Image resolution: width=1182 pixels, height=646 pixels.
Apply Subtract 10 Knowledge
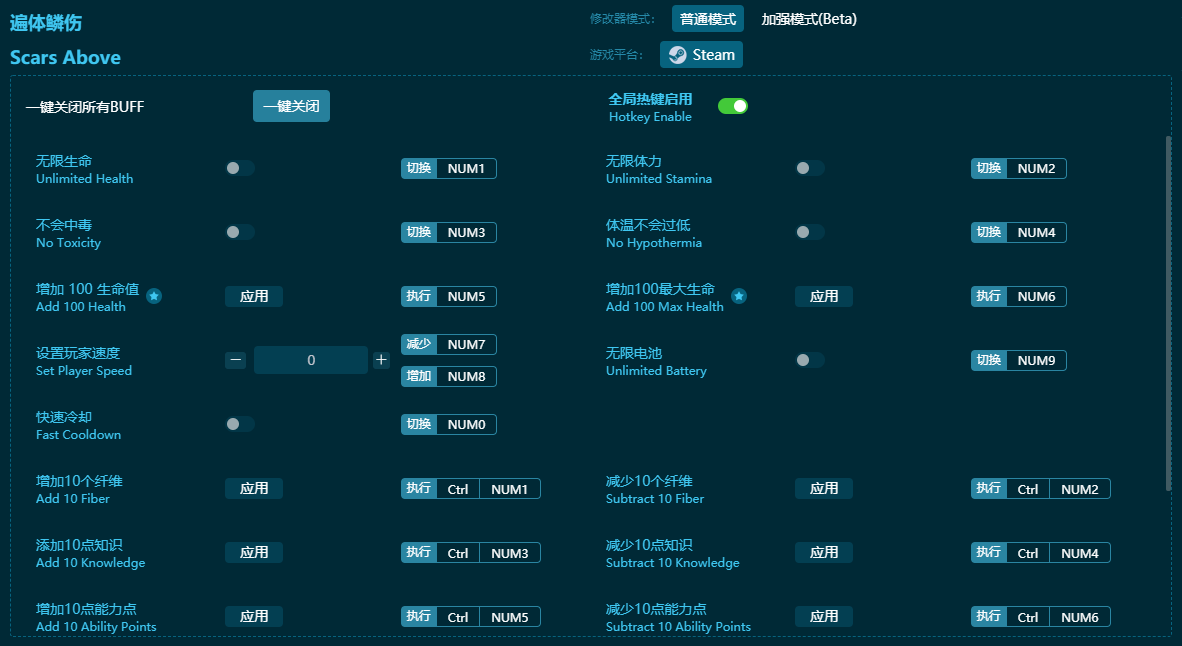coord(824,553)
